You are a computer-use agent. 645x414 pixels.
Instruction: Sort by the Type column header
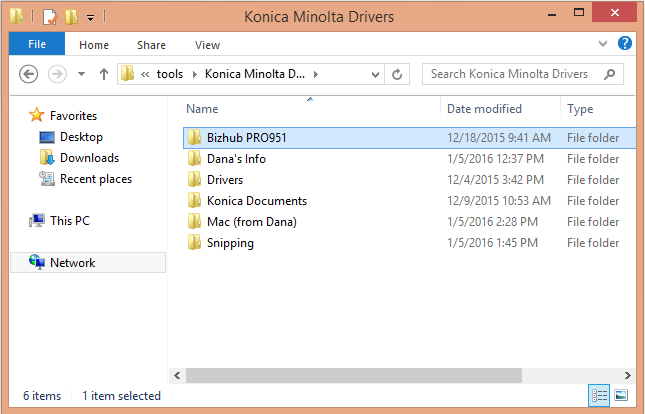click(580, 109)
